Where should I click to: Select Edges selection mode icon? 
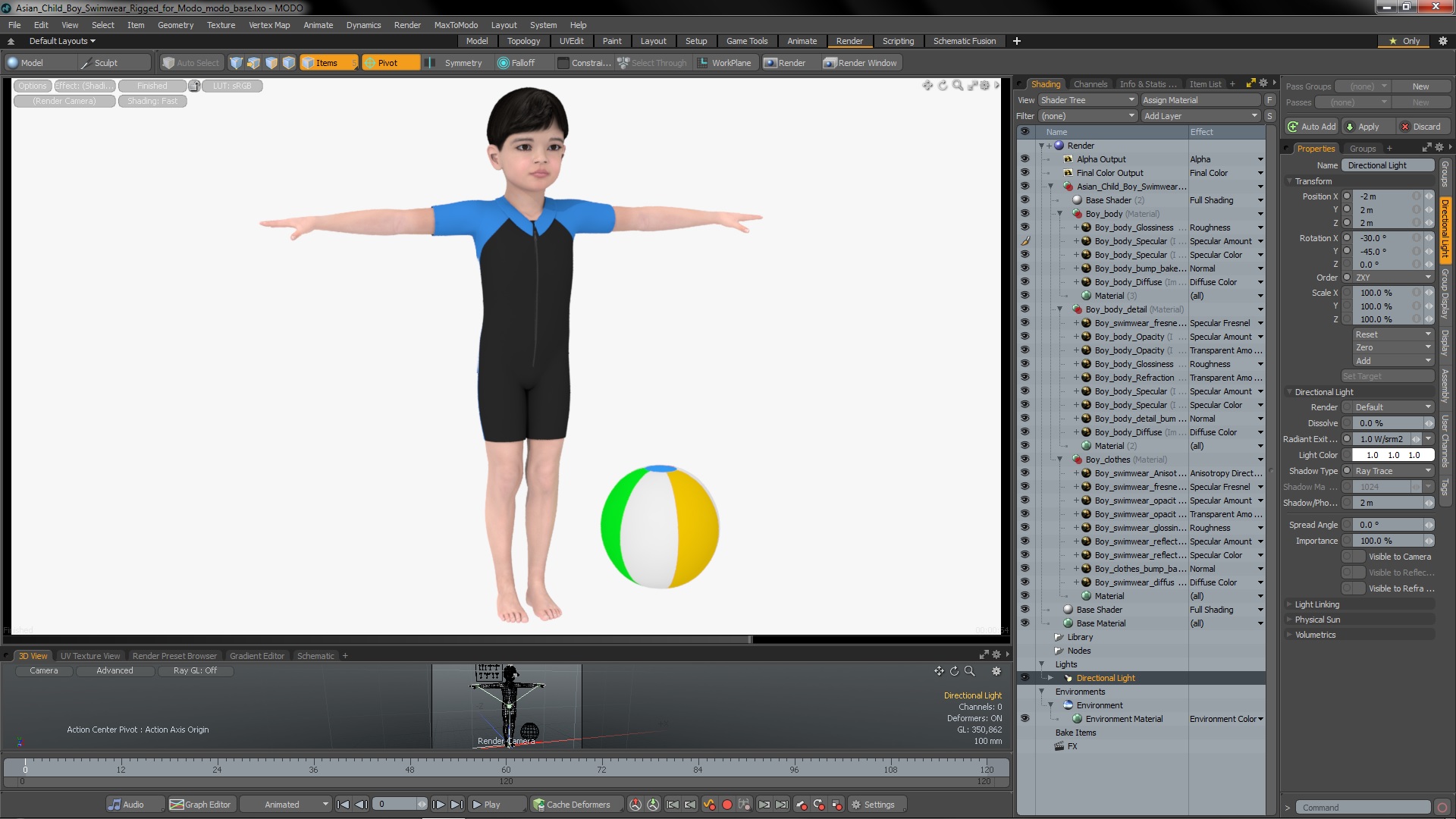pos(254,63)
